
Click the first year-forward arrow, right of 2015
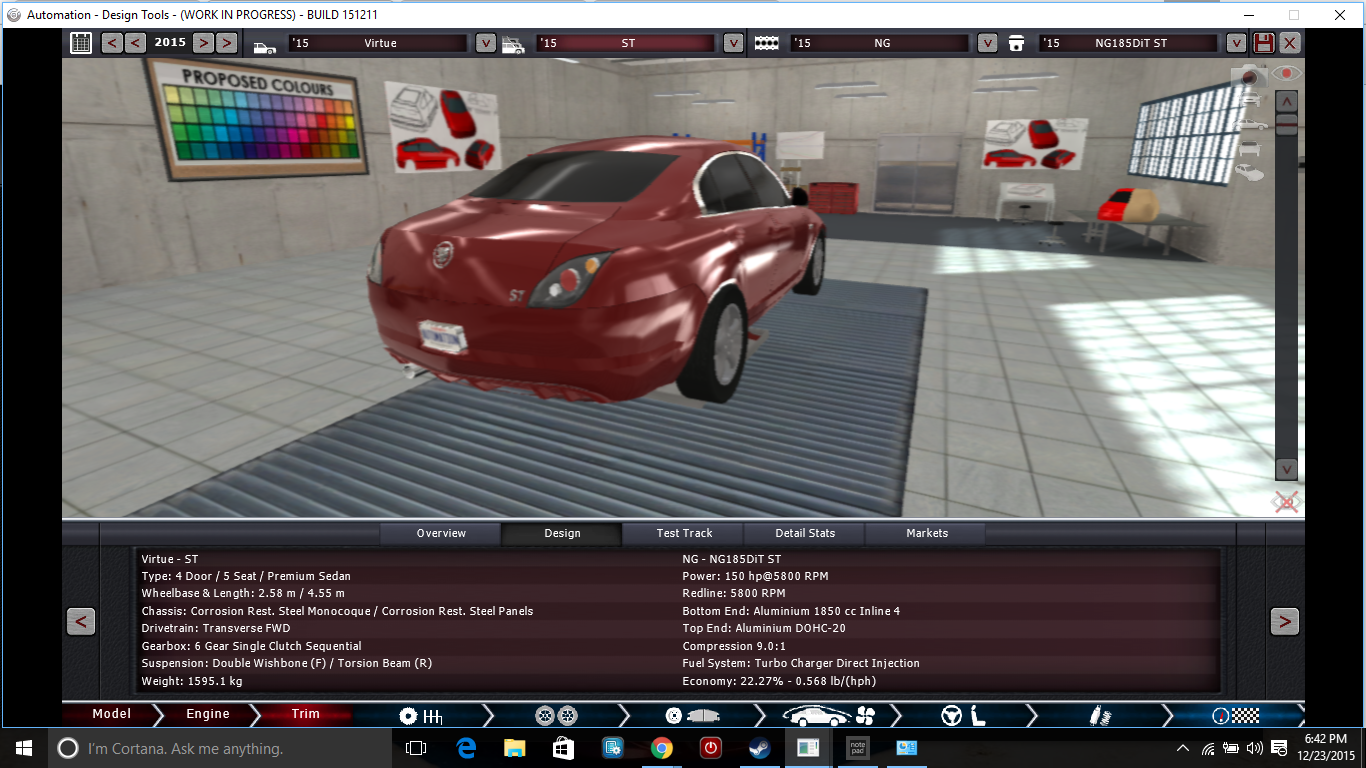pyautogui.click(x=203, y=43)
